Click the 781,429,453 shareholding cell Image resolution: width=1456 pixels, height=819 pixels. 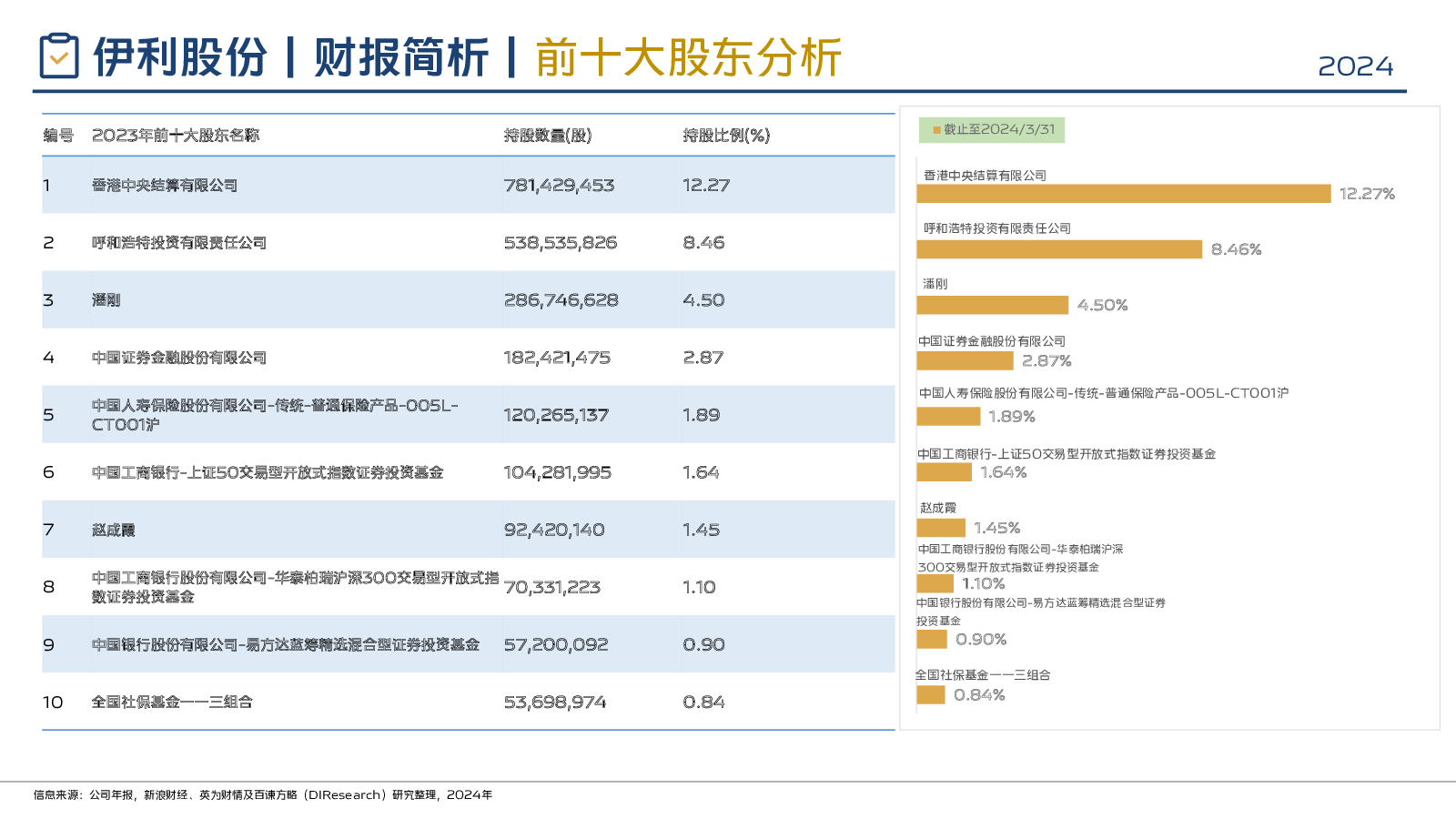click(559, 186)
